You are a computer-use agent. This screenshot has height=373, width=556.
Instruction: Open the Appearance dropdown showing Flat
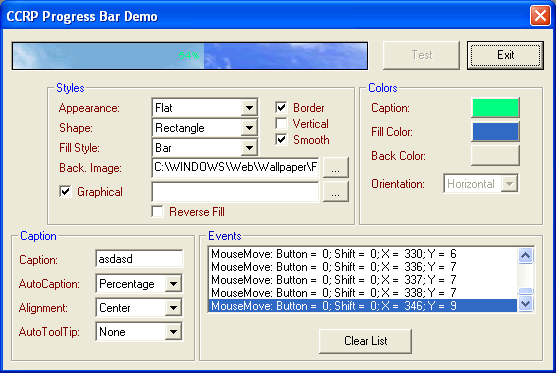(249, 108)
